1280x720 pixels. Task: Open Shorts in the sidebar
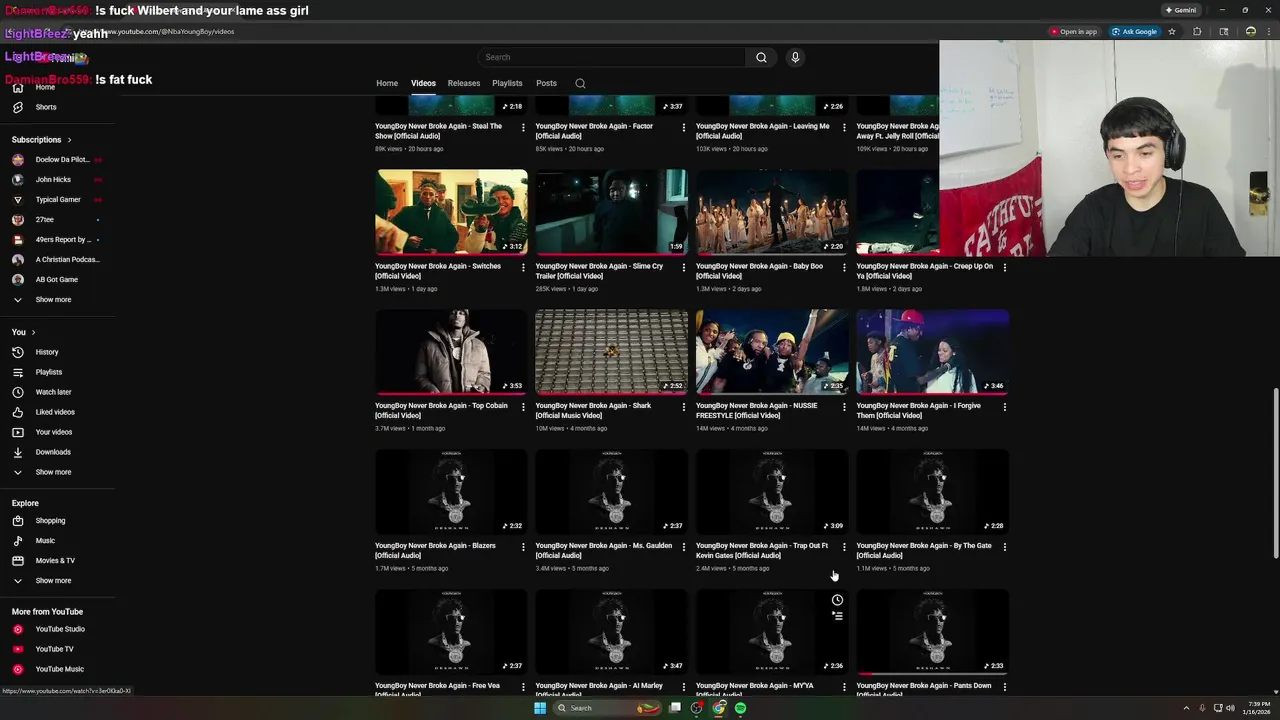pyautogui.click(x=46, y=107)
